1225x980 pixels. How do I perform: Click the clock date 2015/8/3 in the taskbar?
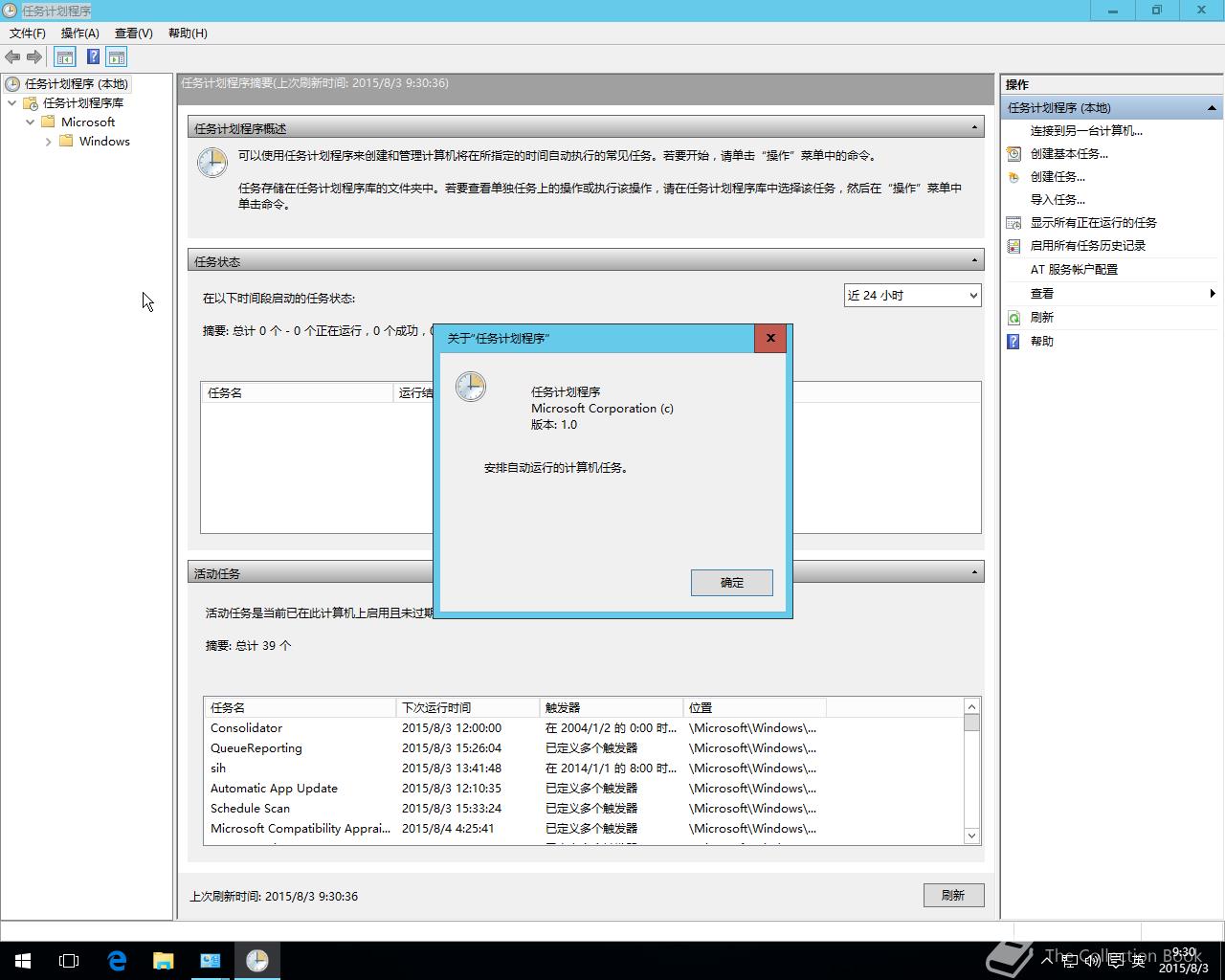pyautogui.click(x=1183, y=968)
